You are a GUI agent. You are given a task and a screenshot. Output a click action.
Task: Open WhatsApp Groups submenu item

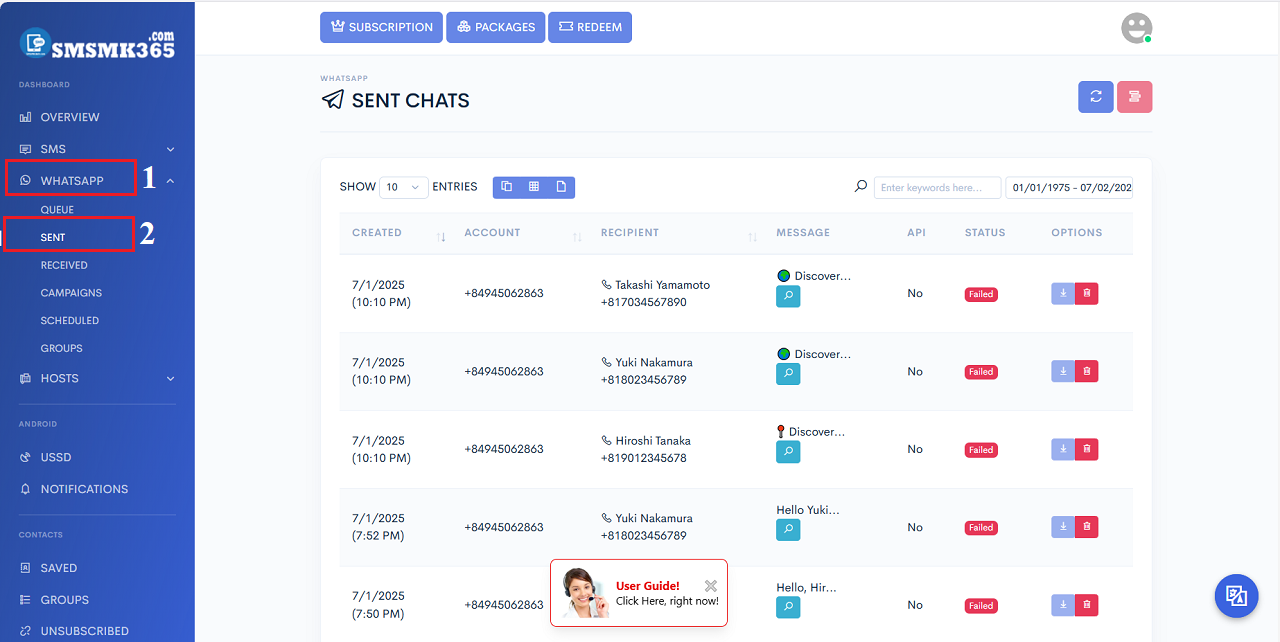pyautogui.click(x=62, y=348)
